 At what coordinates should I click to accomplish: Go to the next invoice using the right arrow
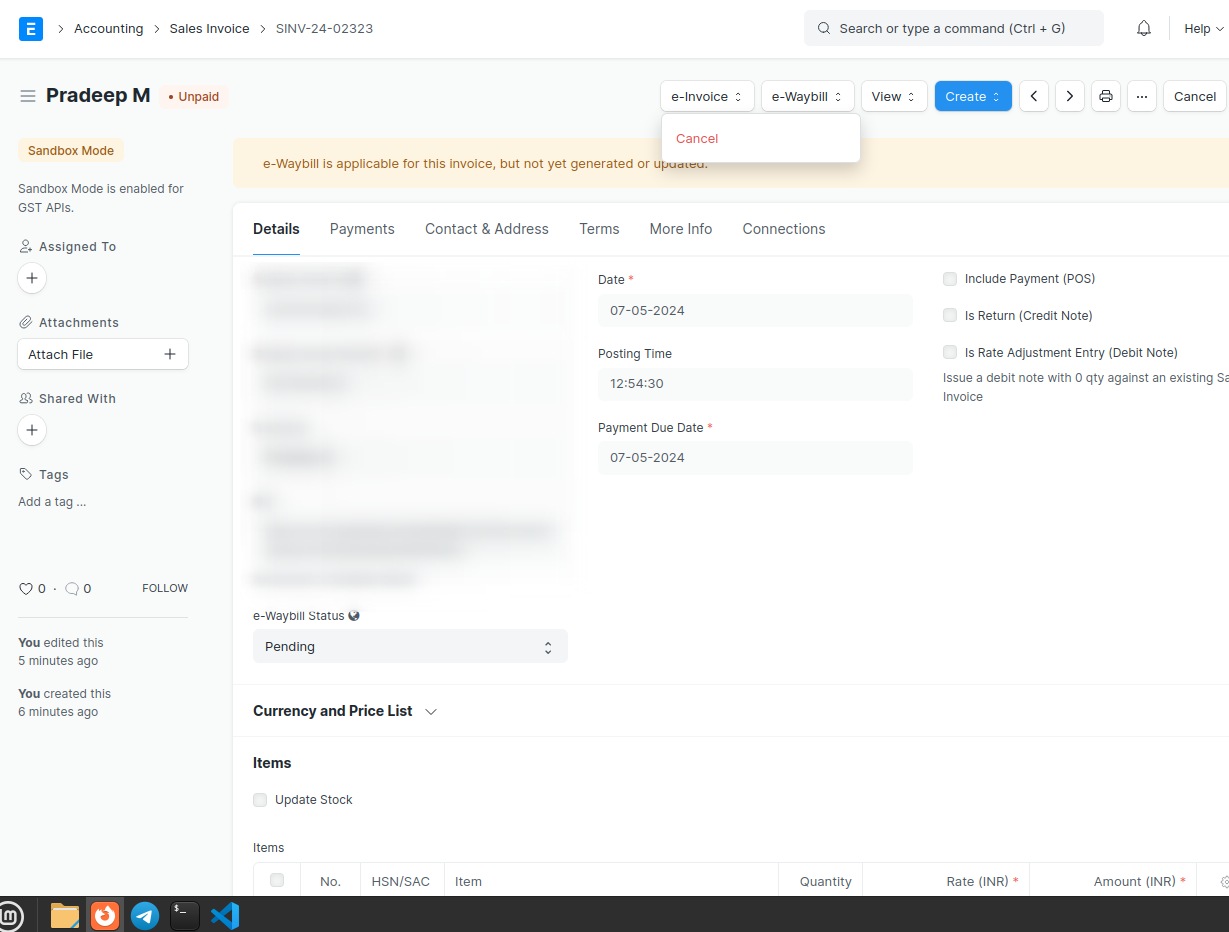(1070, 97)
